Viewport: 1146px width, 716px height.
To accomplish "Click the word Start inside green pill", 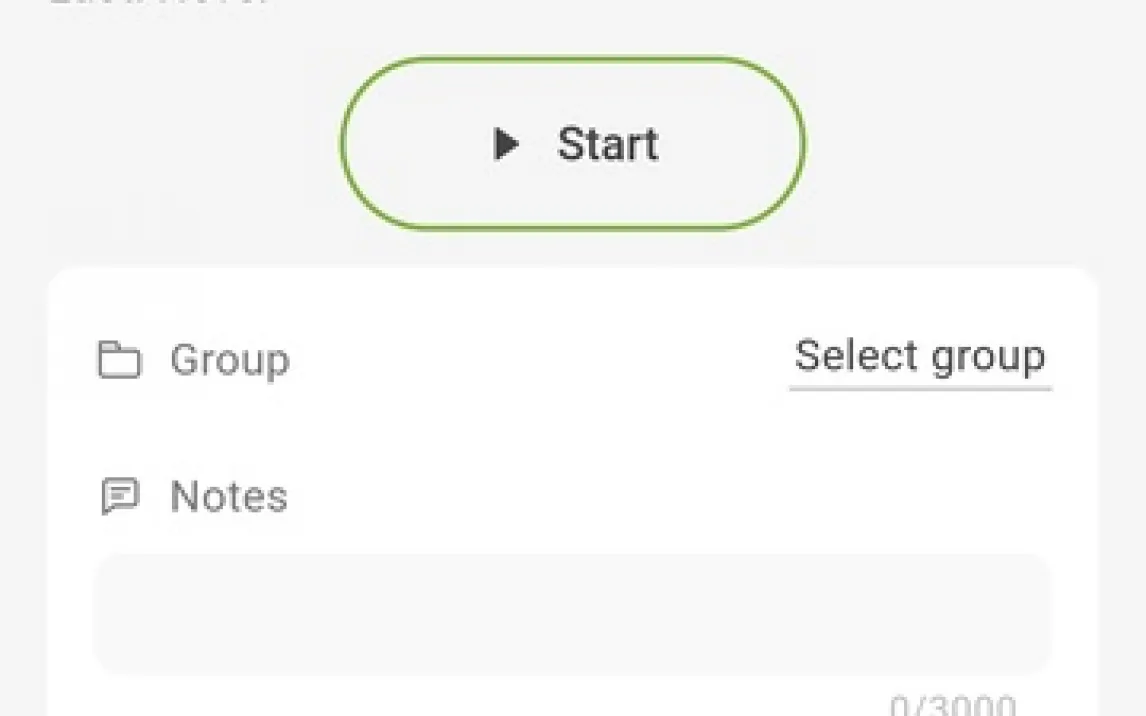I will coord(608,144).
